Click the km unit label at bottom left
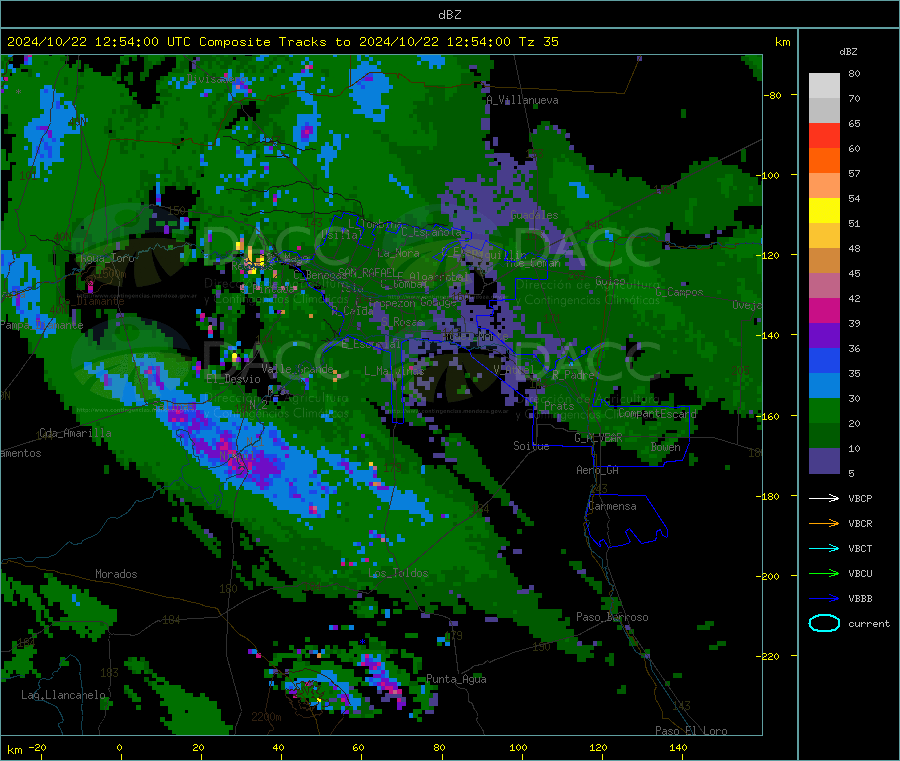This screenshot has width=900, height=761. [x=14, y=750]
